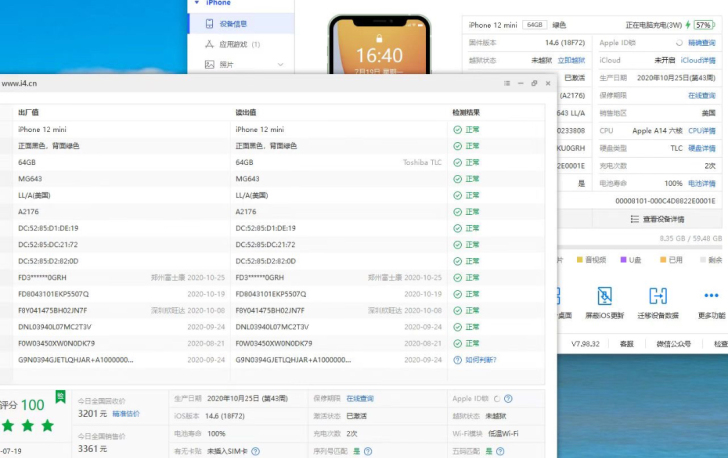Click the 57% battery indicator
728x458 pixels.
[x=703, y=25]
